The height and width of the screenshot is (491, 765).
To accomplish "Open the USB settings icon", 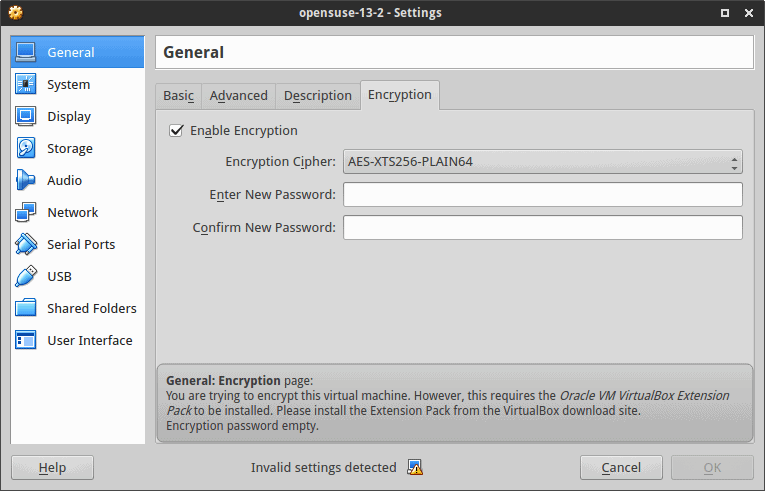I will (x=25, y=276).
